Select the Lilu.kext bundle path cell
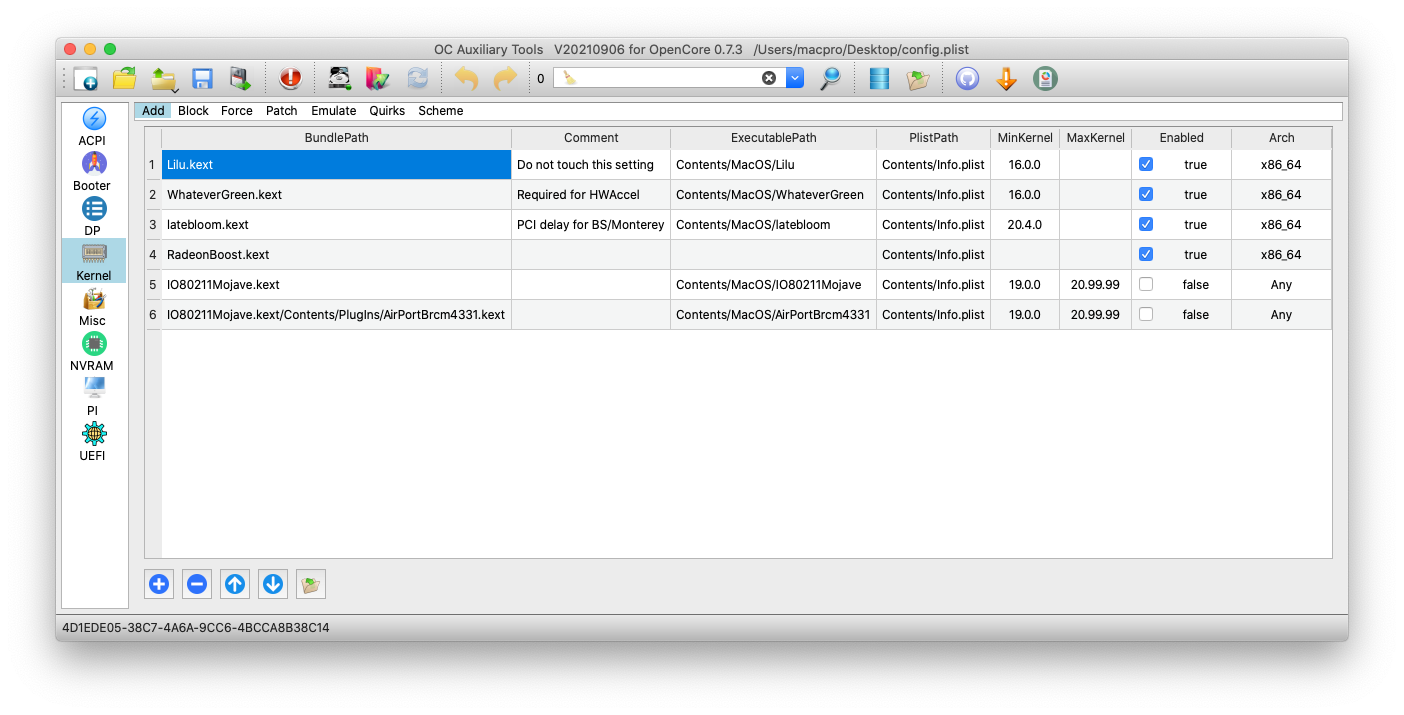The image size is (1404, 715). pos(337,164)
